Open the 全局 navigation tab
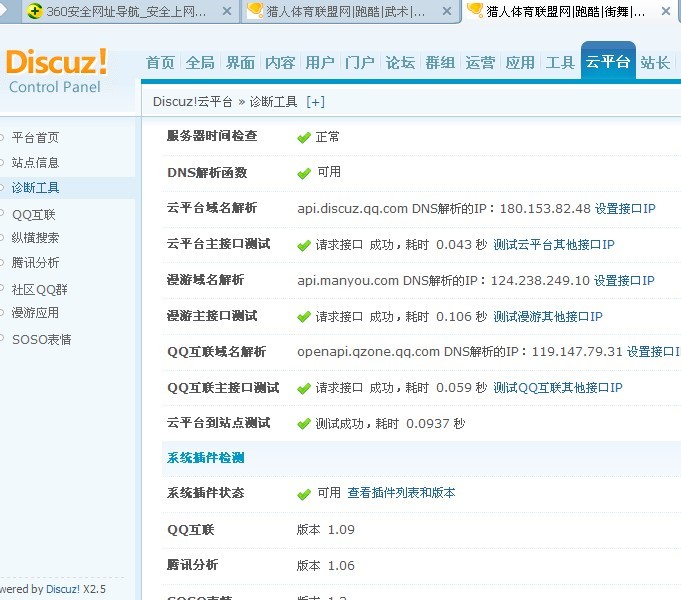Viewport: 681px width, 600px height. [200, 63]
